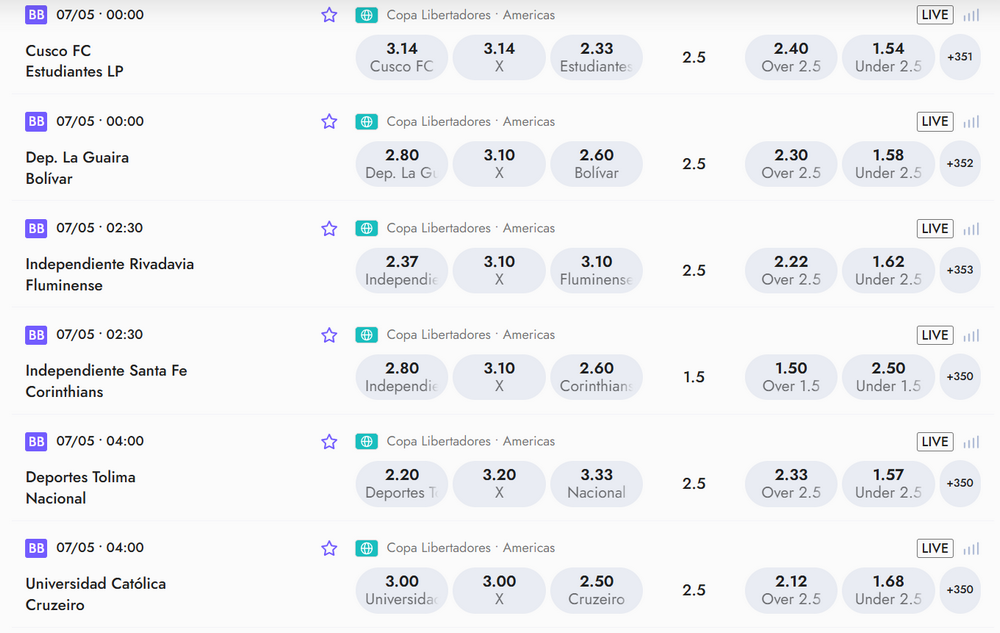Image resolution: width=1000 pixels, height=633 pixels.
Task: Click globe icon in Universidad Católica row
Action: click(x=367, y=548)
